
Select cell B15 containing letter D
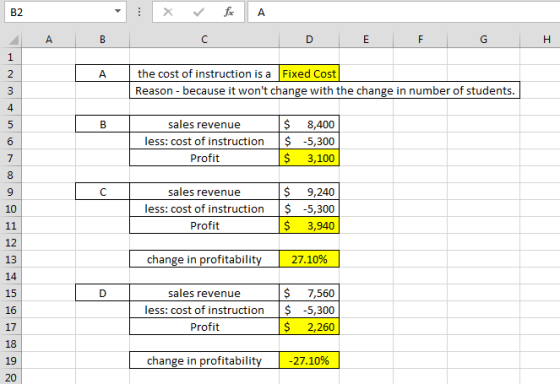point(102,293)
